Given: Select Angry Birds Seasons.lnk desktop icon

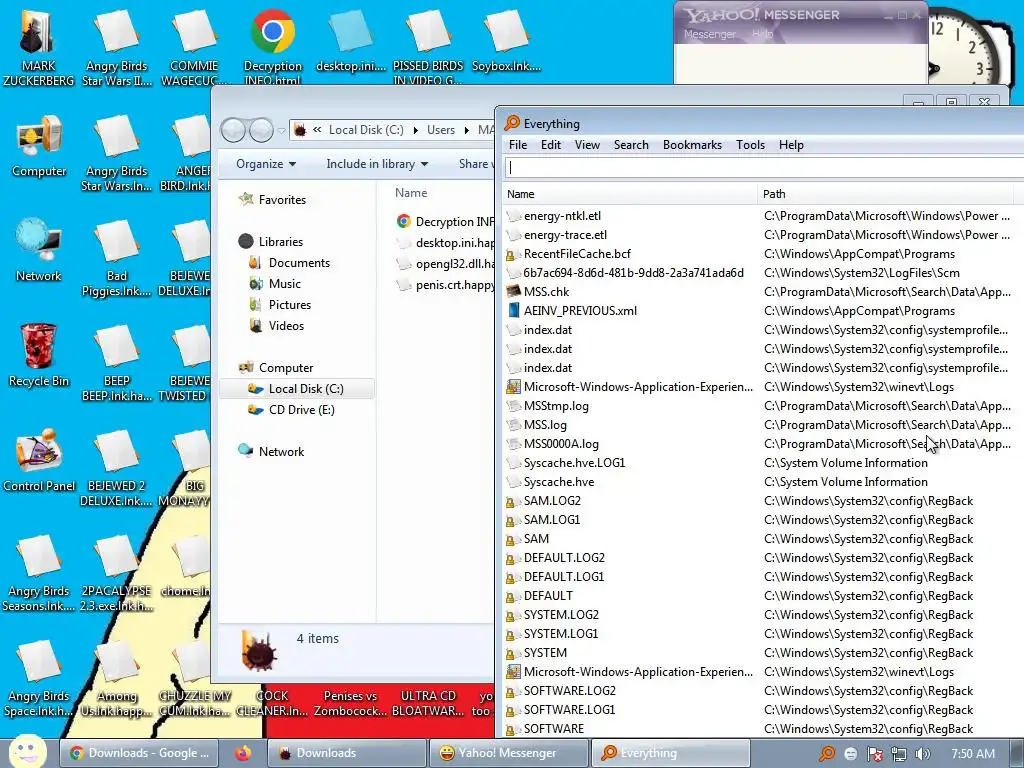Looking at the screenshot, I should [x=38, y=573].
